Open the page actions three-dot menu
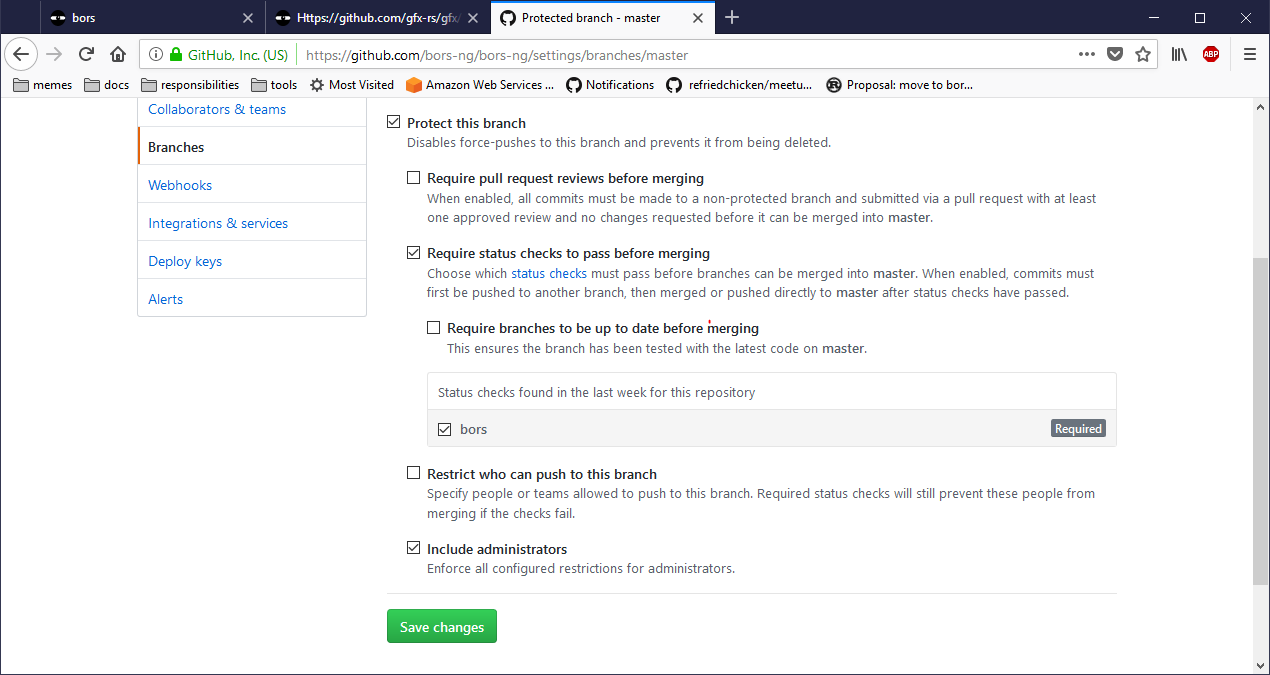1270x675 pixels. tap(1087, 55)
